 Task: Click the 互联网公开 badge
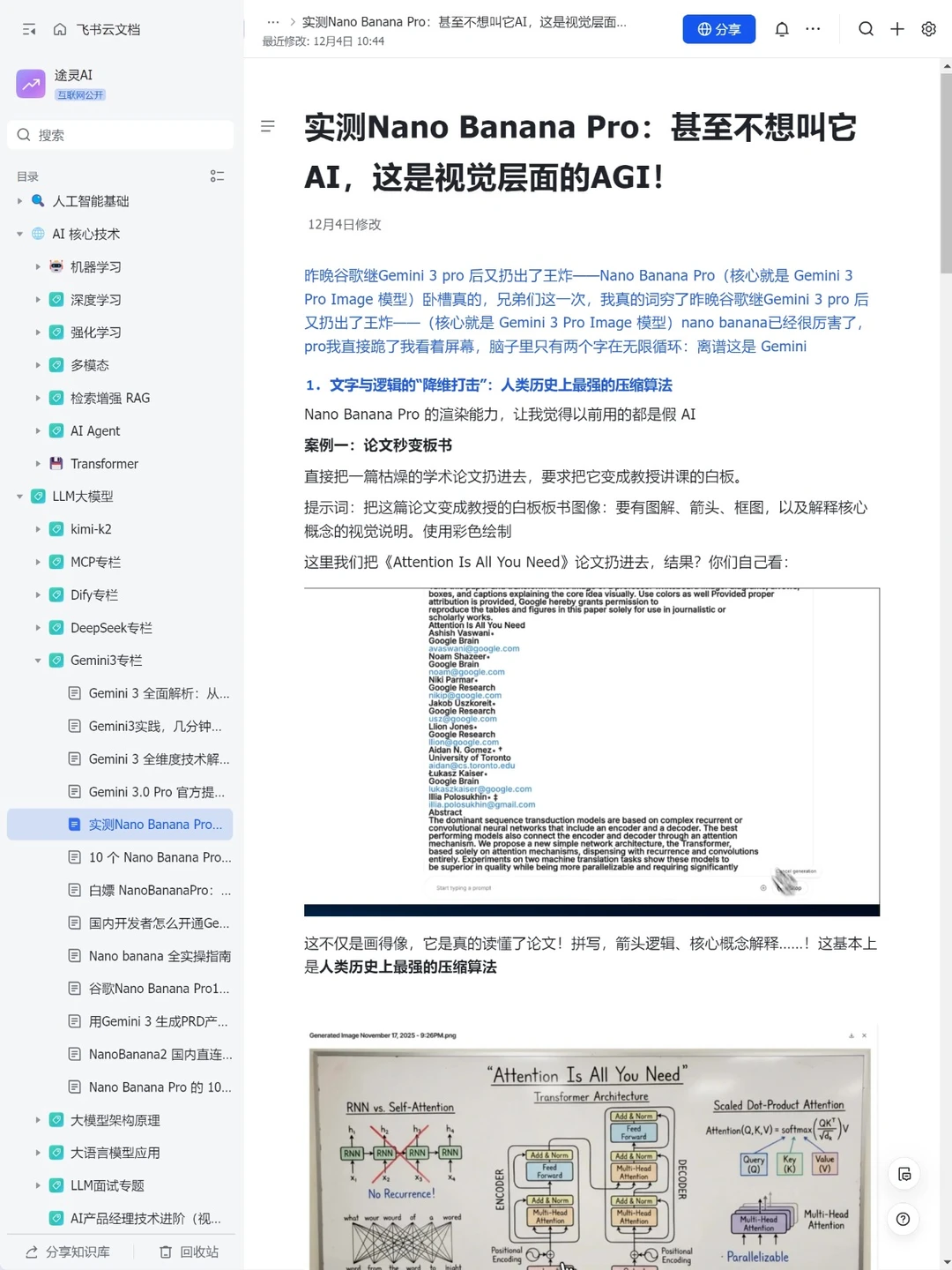click(80, 94)
